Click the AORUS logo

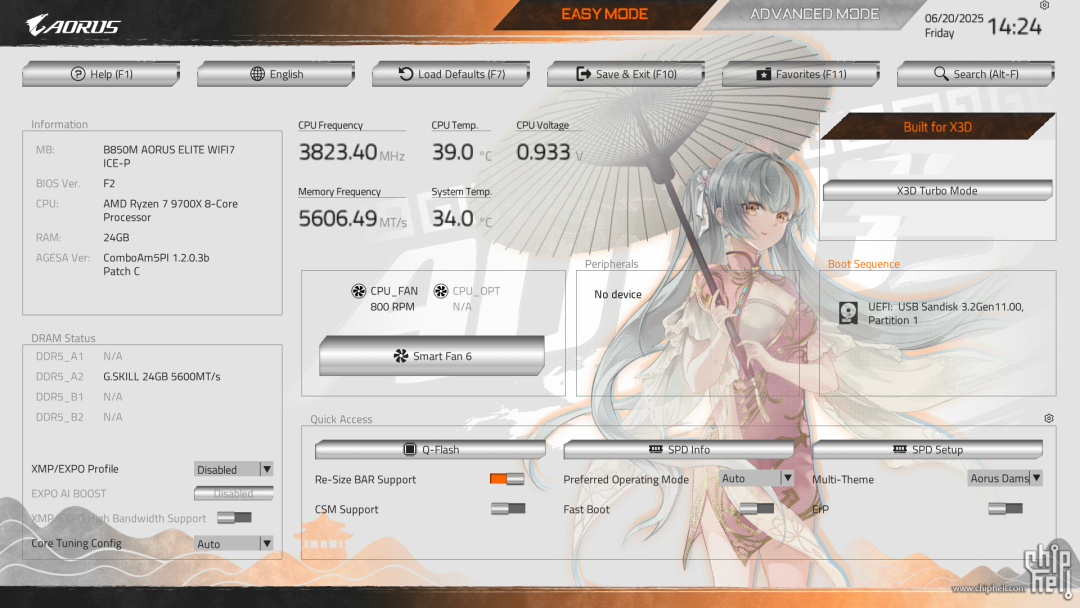[x=73, y=25]
